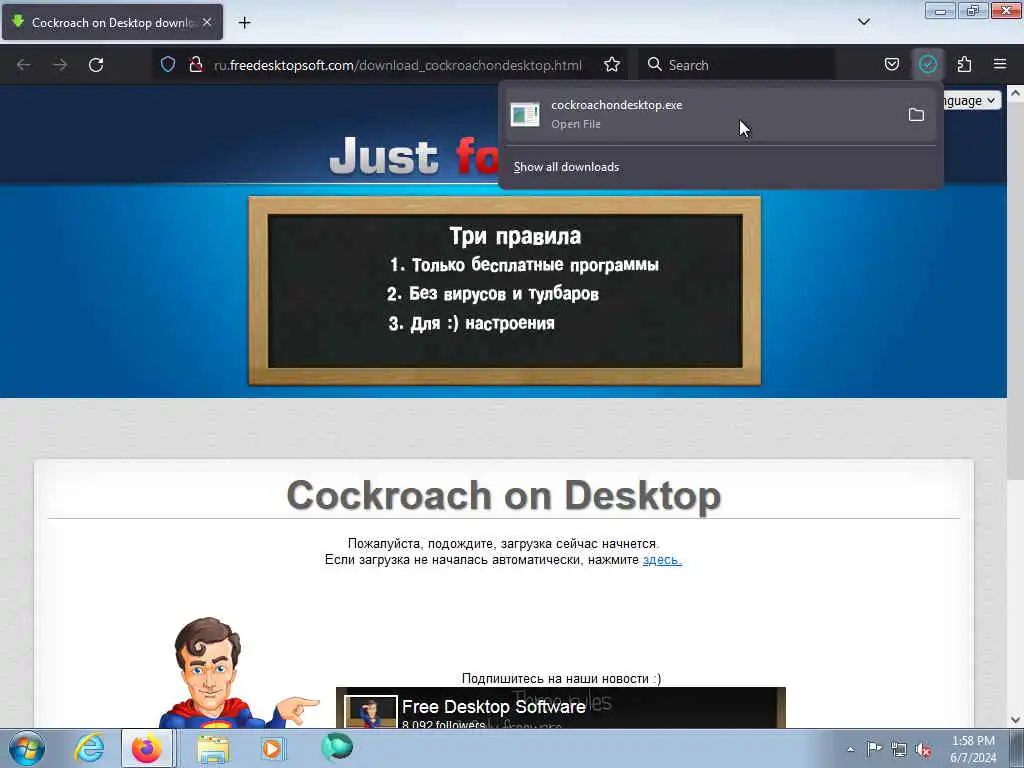
Task: Select the Cockroach on Desktop download tab
Action: 112,22
